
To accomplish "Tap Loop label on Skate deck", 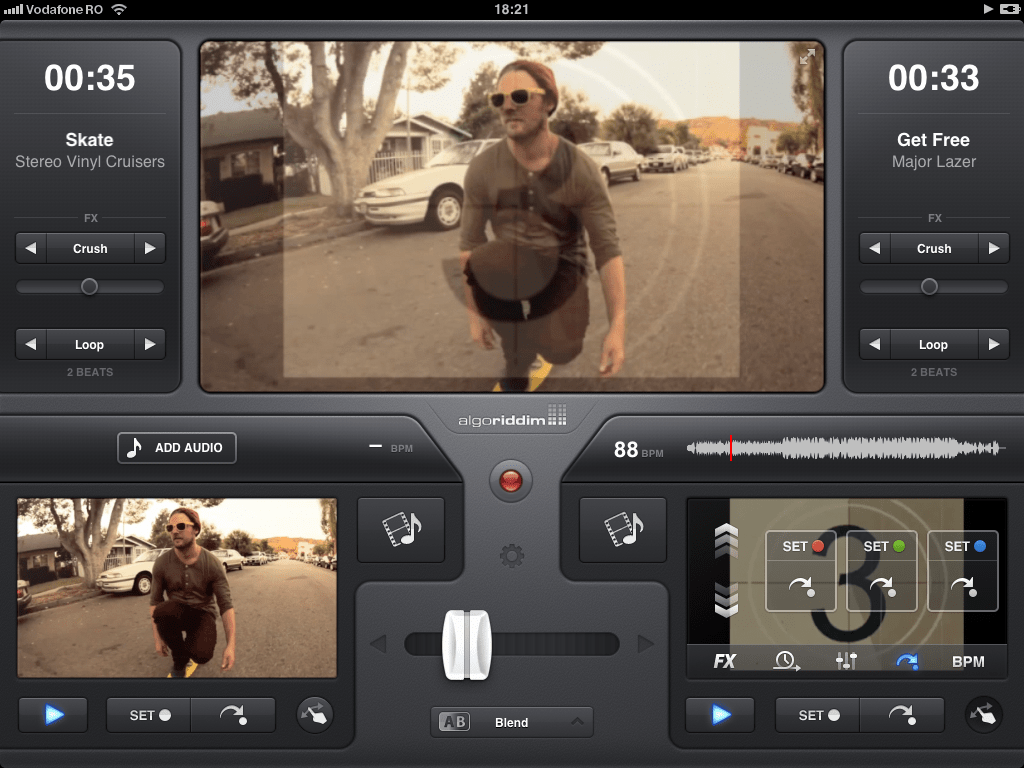I will point(90,344).
